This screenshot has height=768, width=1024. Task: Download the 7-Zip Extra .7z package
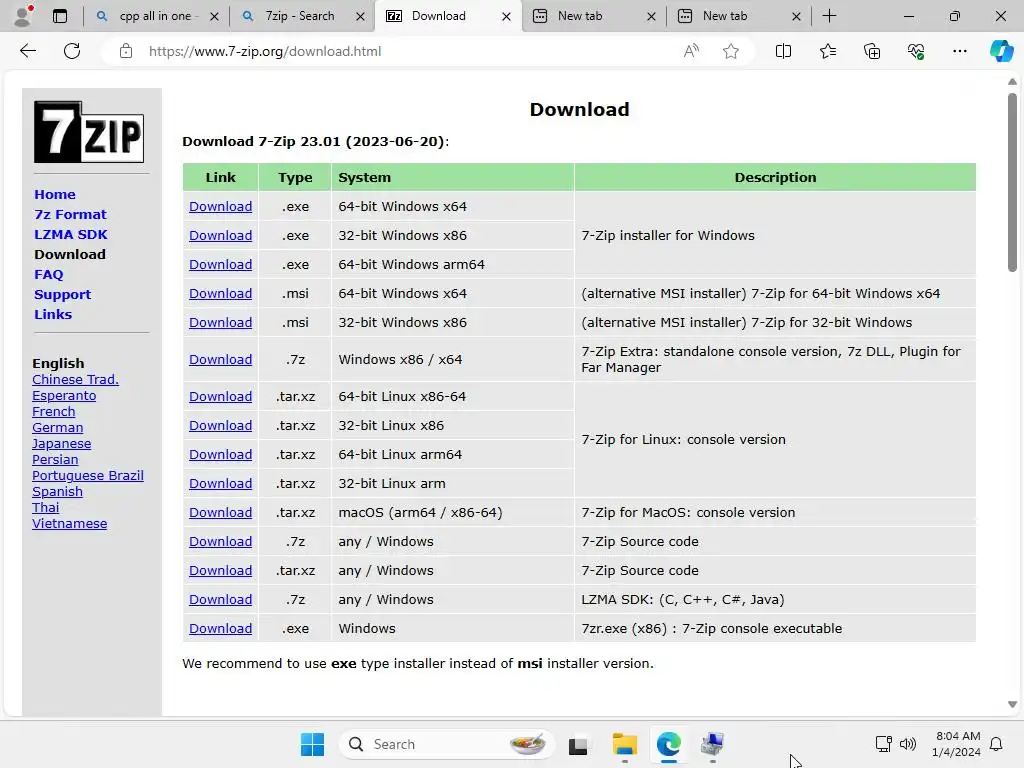click(220, 359)
